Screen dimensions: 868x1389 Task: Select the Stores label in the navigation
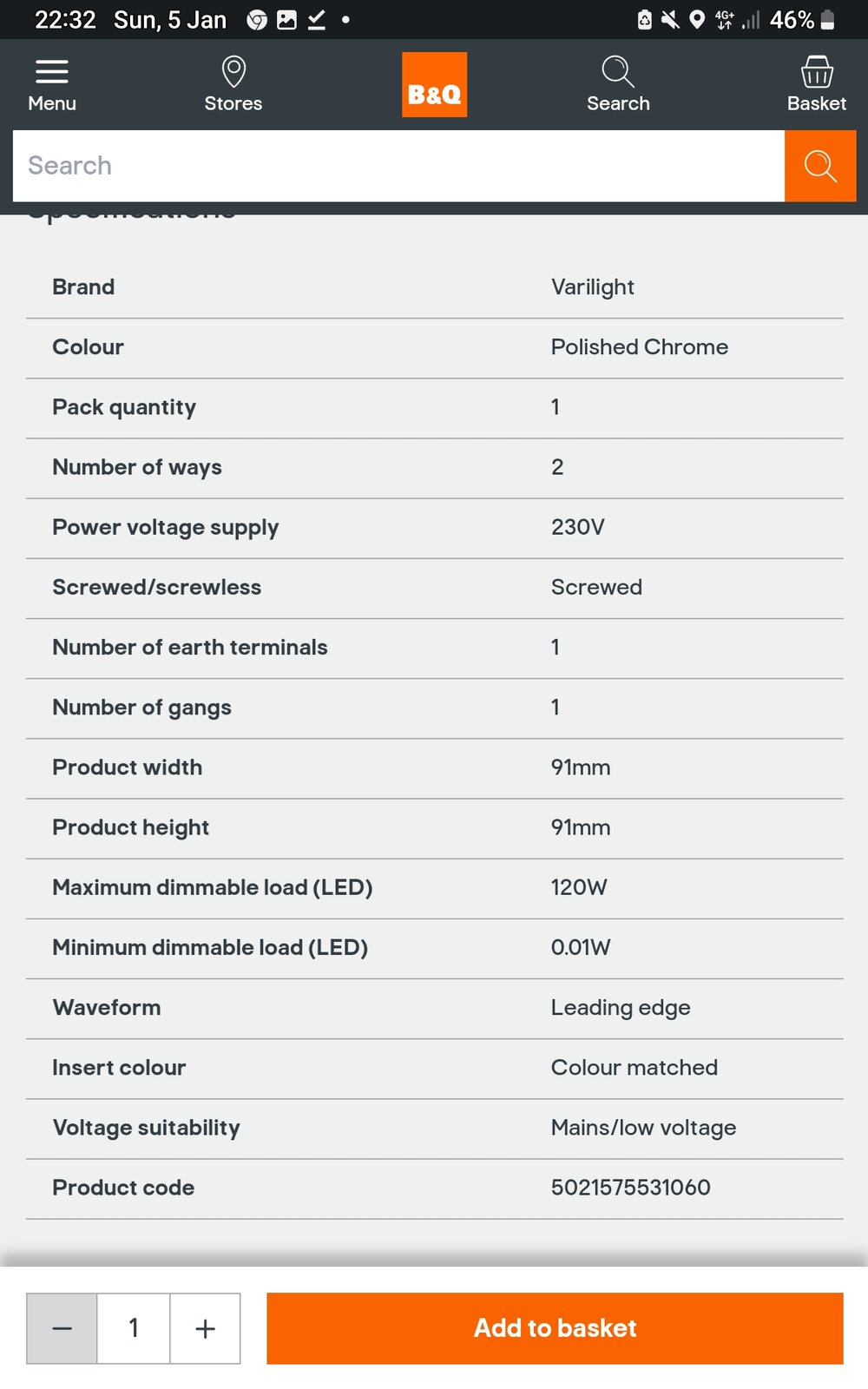233,103
